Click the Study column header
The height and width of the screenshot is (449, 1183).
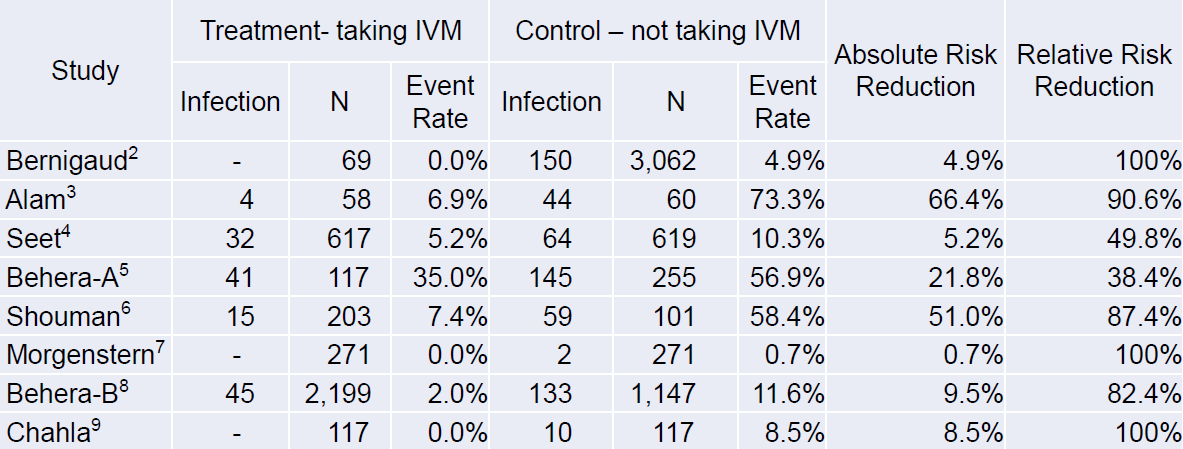coord(85,71)
